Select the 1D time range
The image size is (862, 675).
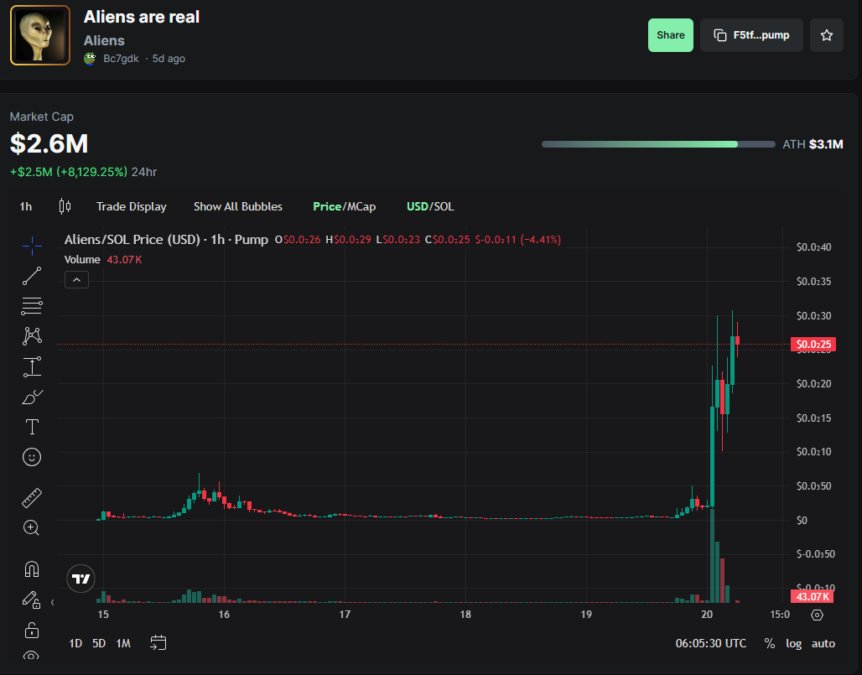click(x=75, y=643)
